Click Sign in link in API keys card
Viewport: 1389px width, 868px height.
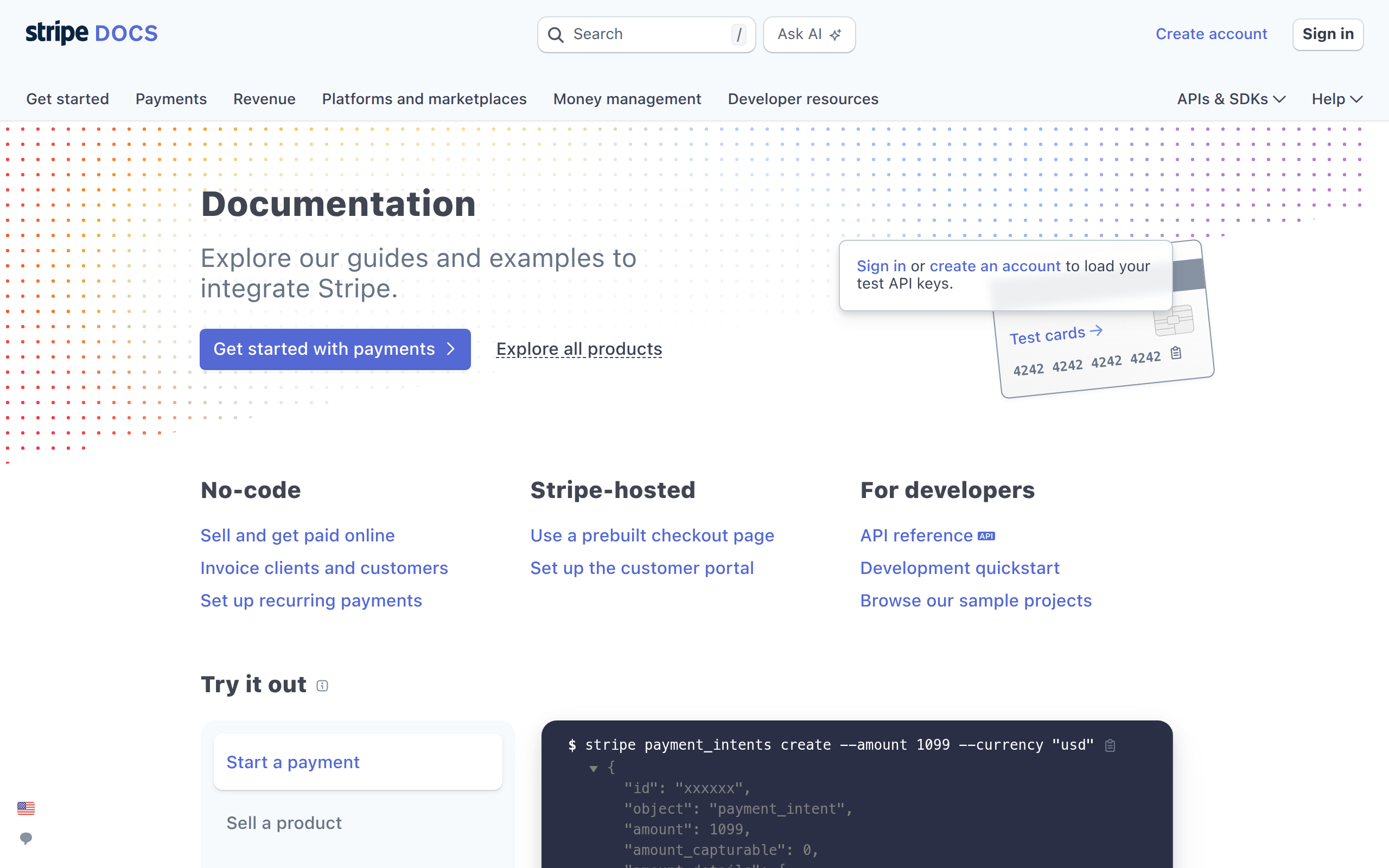click(x=881, y=266)
